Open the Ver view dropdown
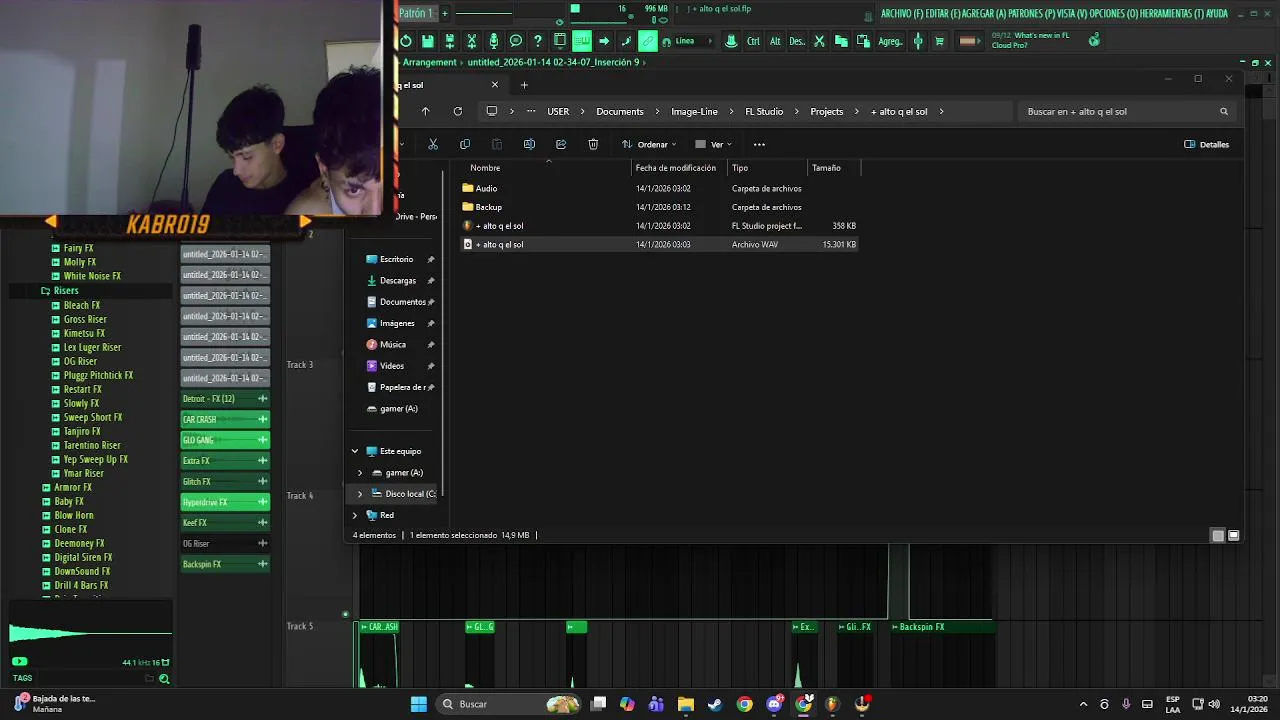Viewport: 1280px width, 720px height. pos(713,144)
